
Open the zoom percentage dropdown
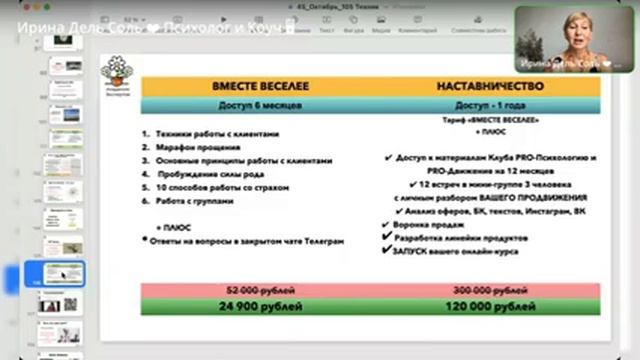pos(134,20)
